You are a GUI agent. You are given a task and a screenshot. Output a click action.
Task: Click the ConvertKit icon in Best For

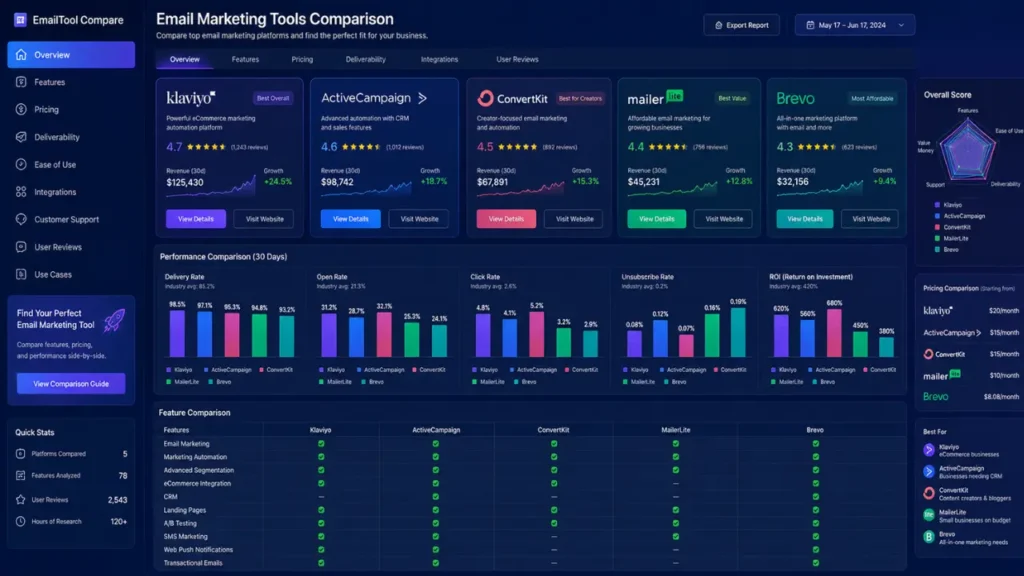(x=929, y=493)
